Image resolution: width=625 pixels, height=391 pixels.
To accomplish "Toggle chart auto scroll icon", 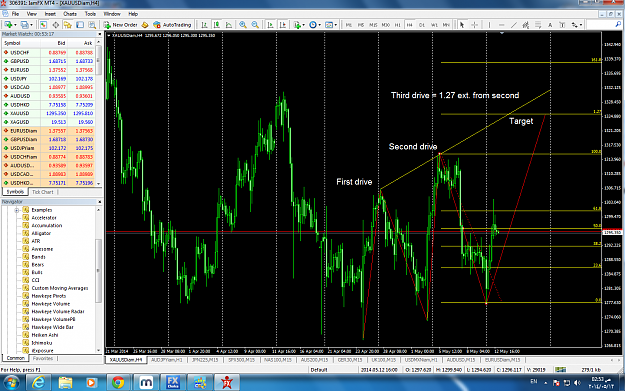I will tap(271, 25).
